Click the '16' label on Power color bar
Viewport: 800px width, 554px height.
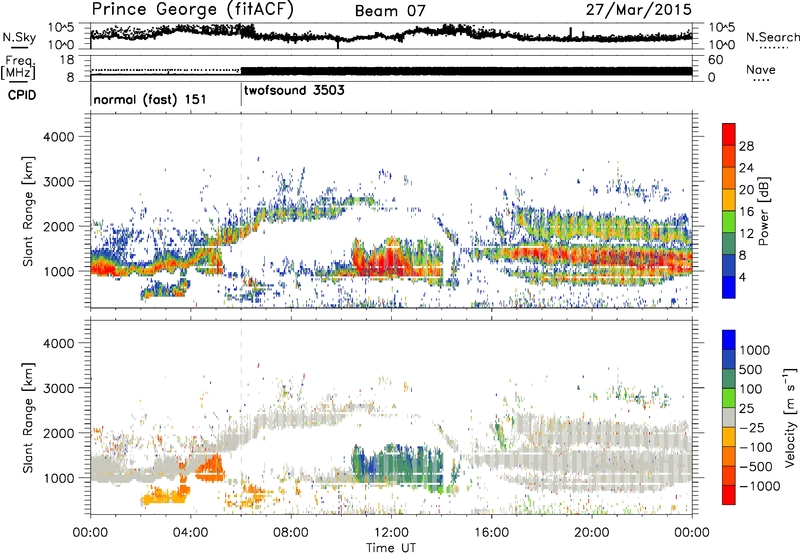point(746,212)
